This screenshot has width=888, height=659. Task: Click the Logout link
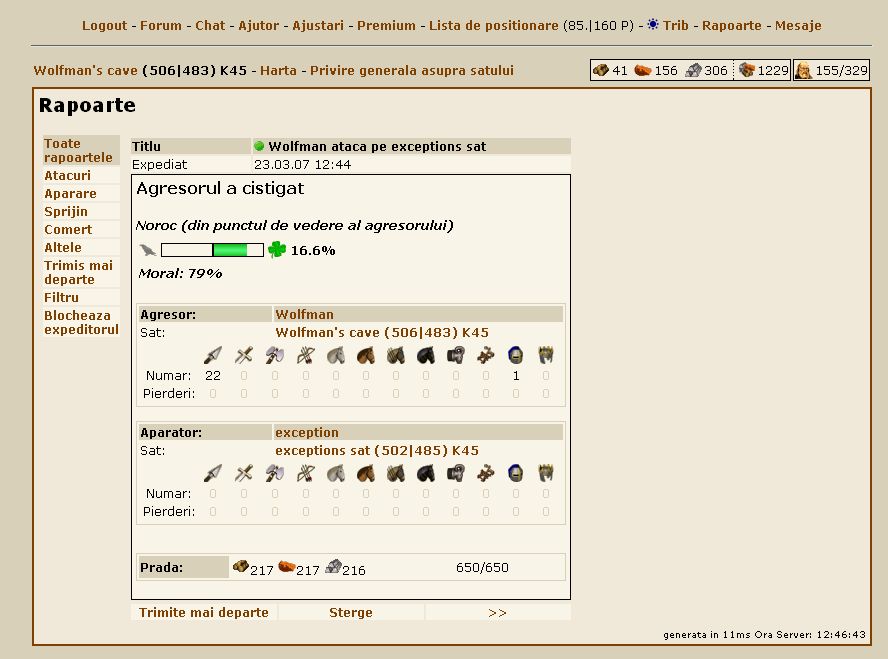pyautogui.click(x=104, y=26)
